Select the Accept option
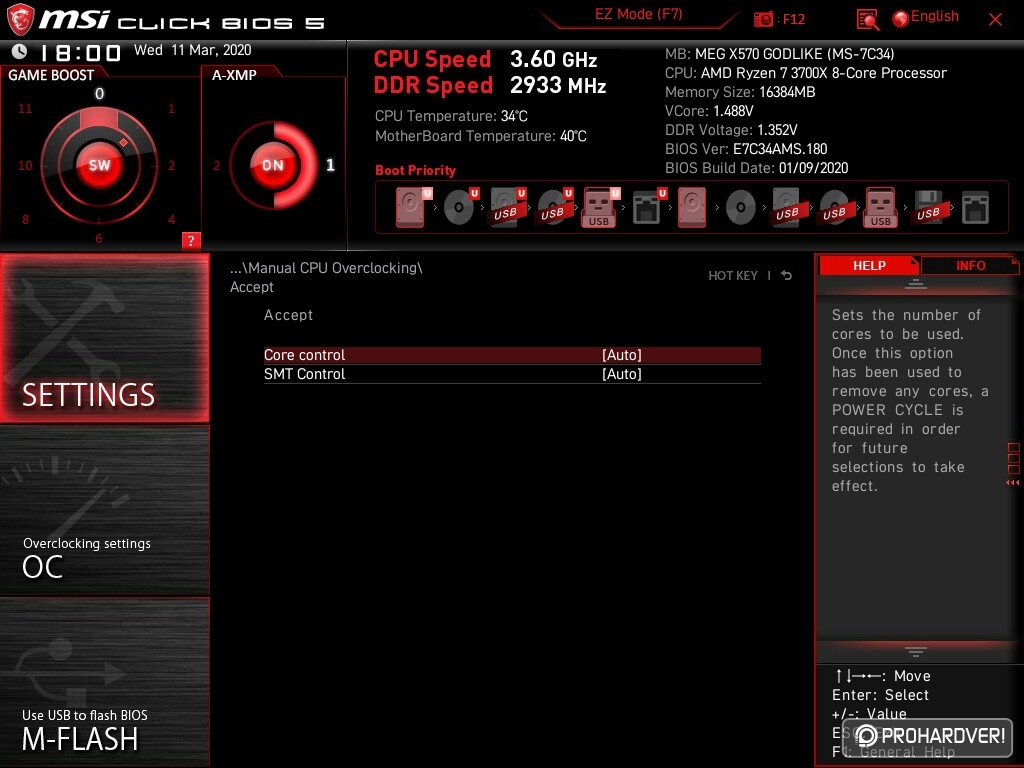This screenshot has height=768, width=1024. tap(288, 315)
